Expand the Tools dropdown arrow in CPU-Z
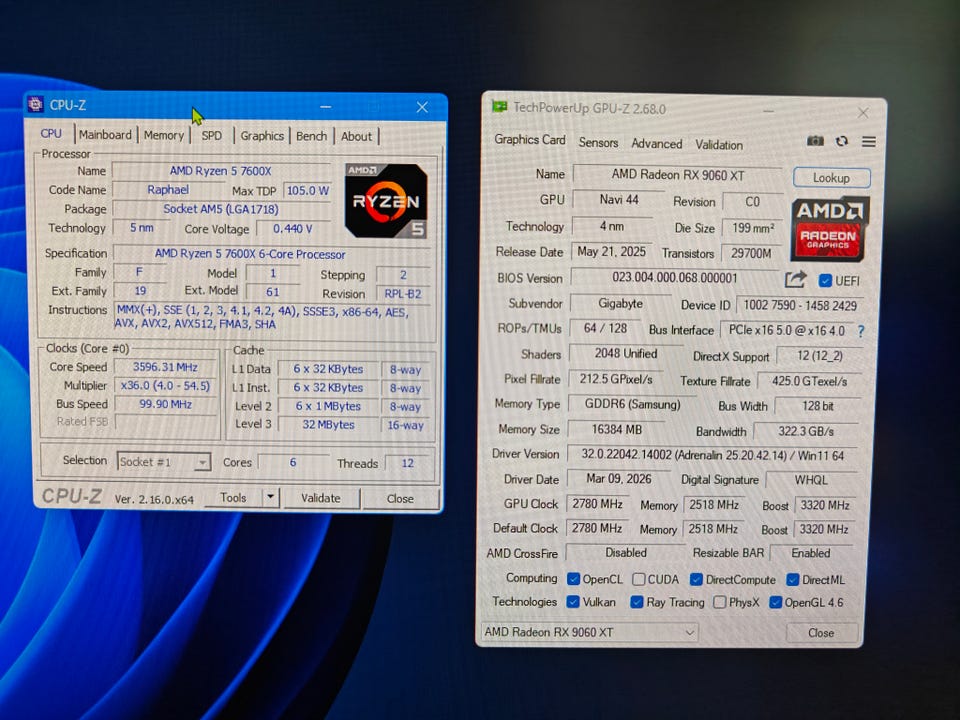960x720 pixels. click(271, 497)
